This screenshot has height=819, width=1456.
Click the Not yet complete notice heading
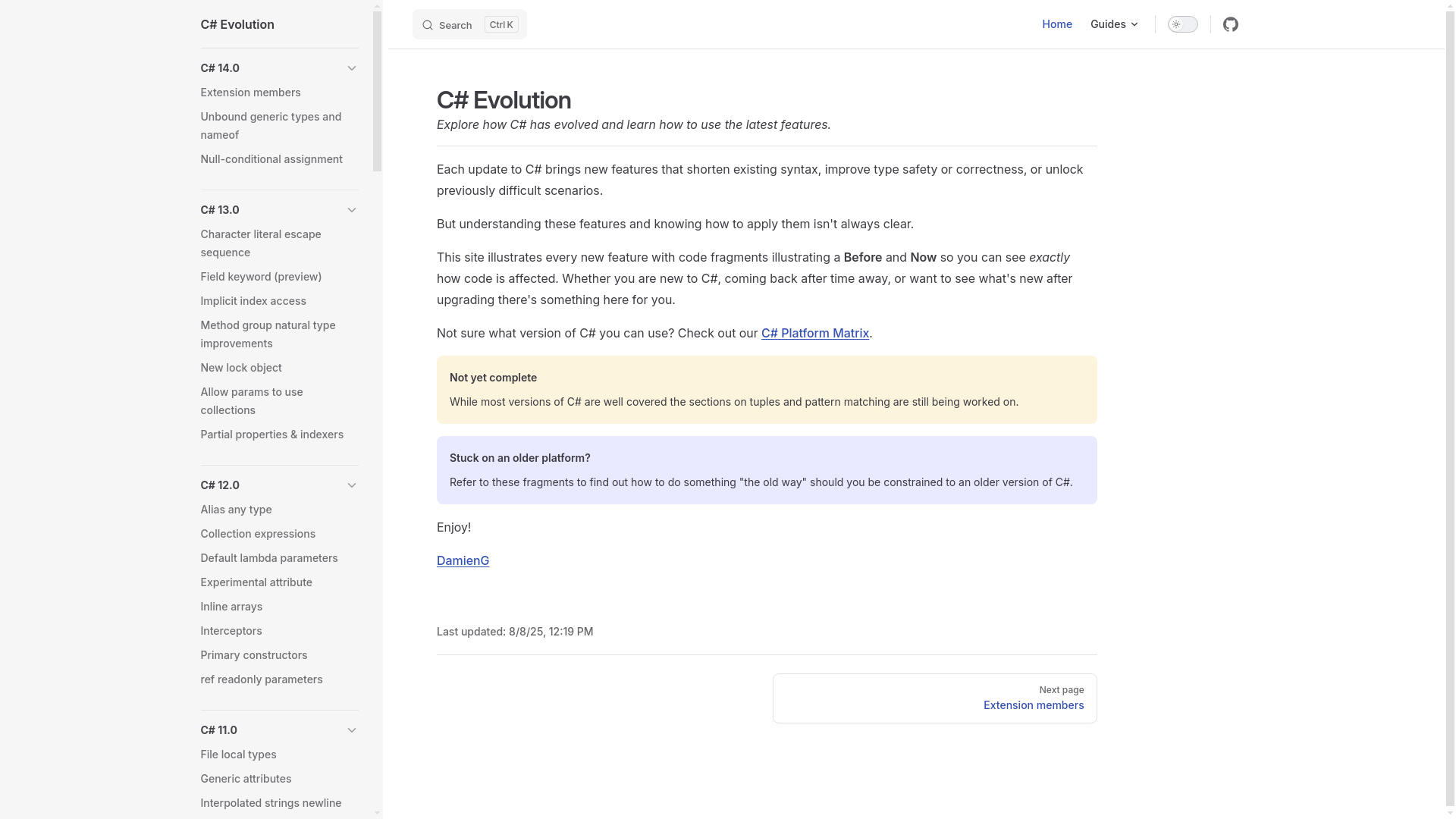pos(493,378)
